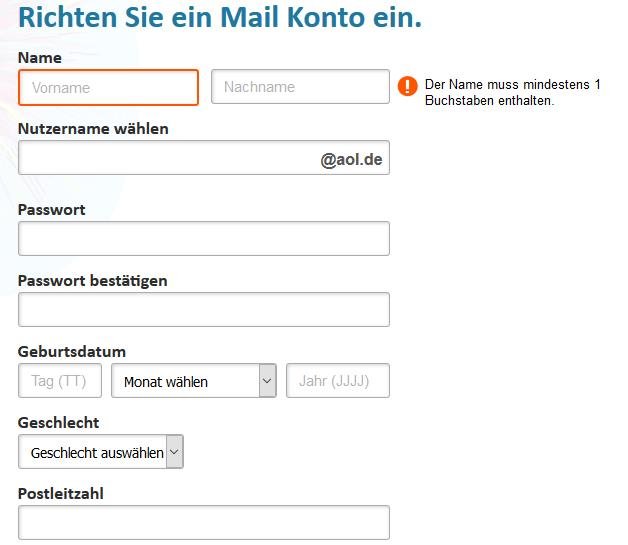This screenshot has height=545, width=628.
Task: Click the Nutzername wählen label
Action: pos(93,129)
